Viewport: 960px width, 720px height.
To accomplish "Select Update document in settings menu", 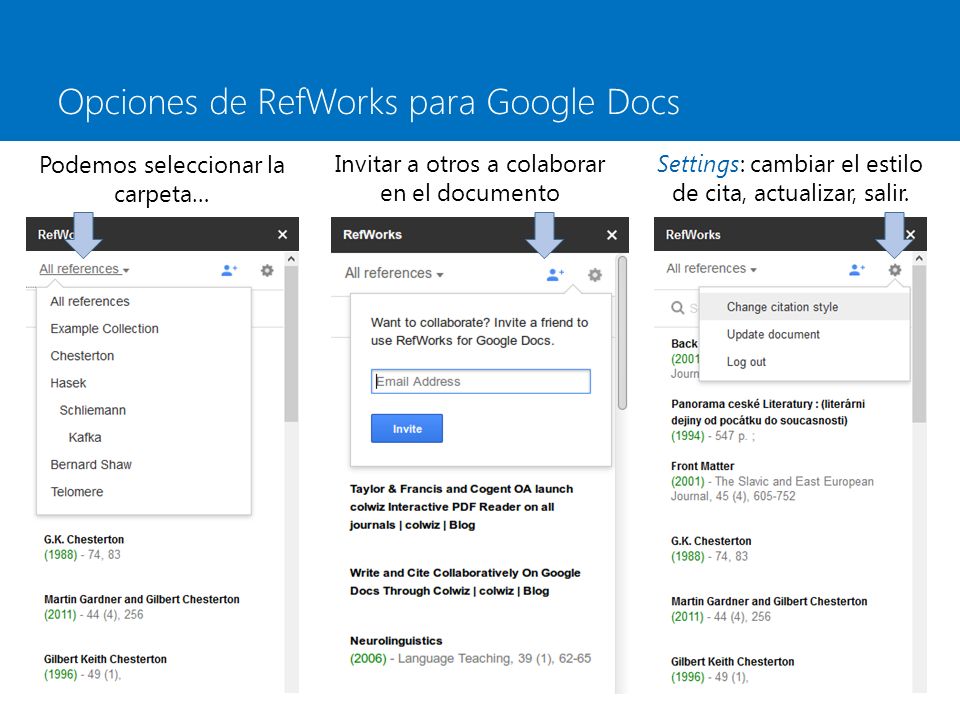I will pos(804,334).
